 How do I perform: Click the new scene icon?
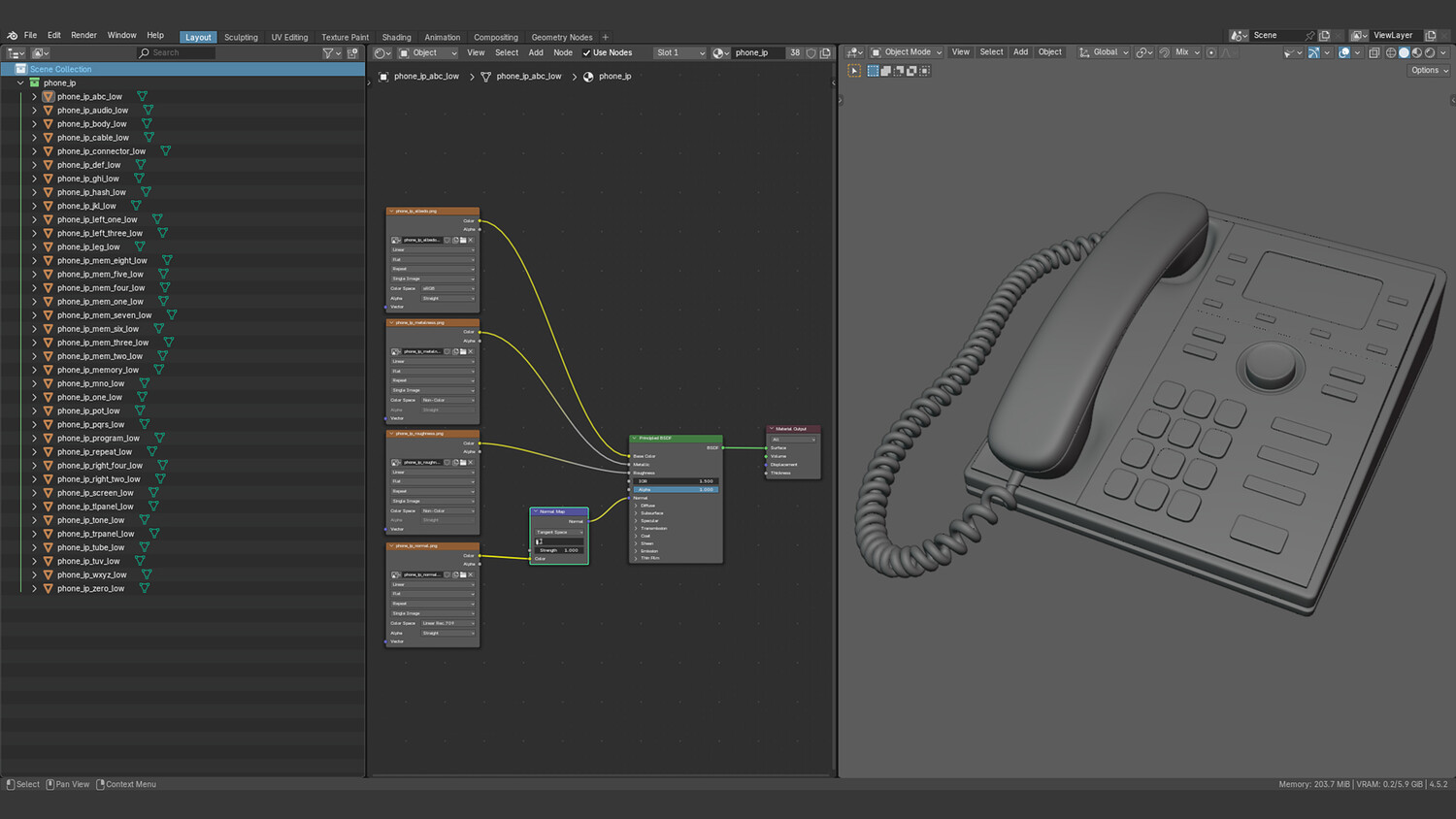click(1324, 35)
